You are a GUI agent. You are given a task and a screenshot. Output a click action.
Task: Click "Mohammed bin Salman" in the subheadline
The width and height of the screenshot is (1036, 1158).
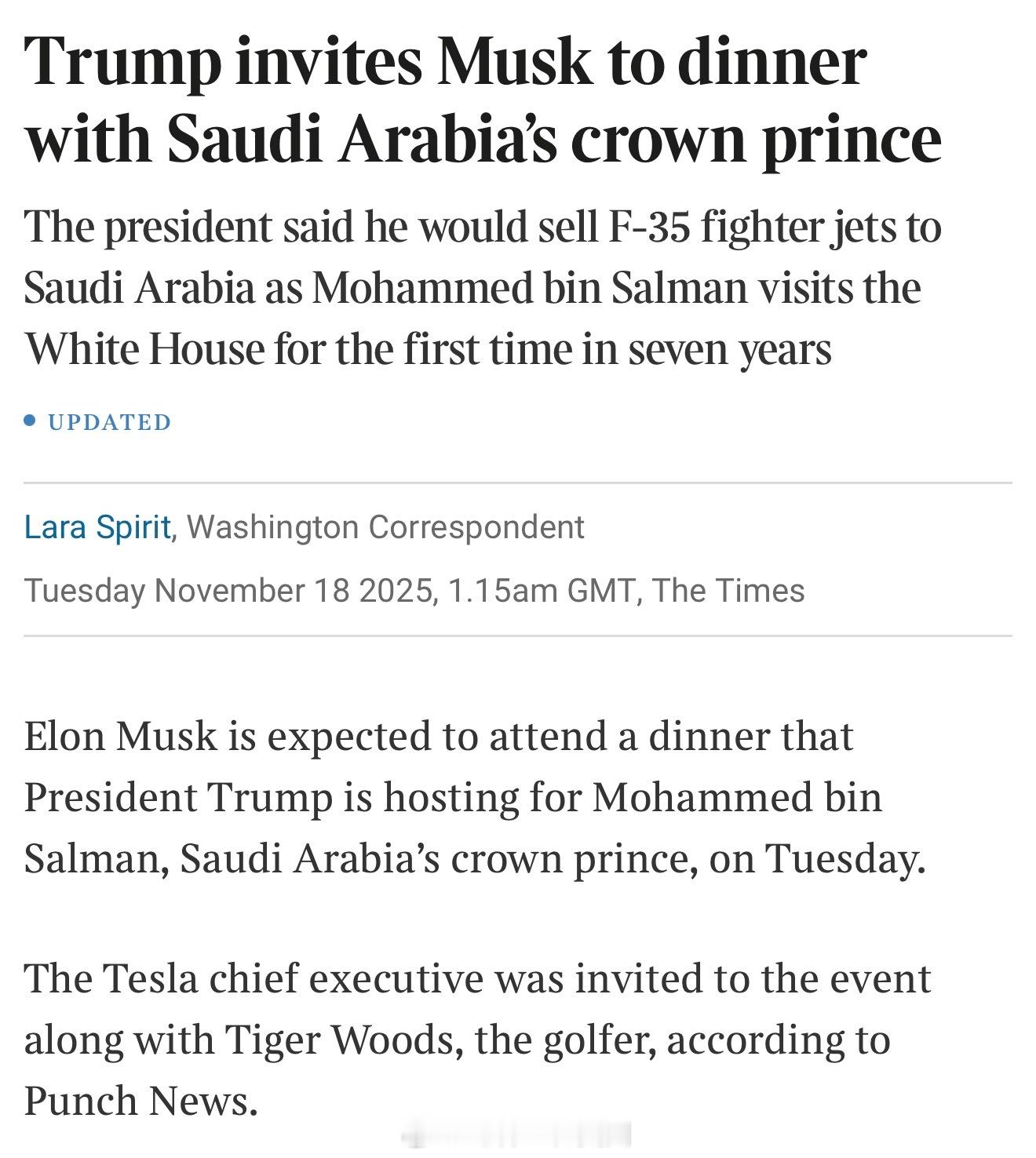click(529, 288)
